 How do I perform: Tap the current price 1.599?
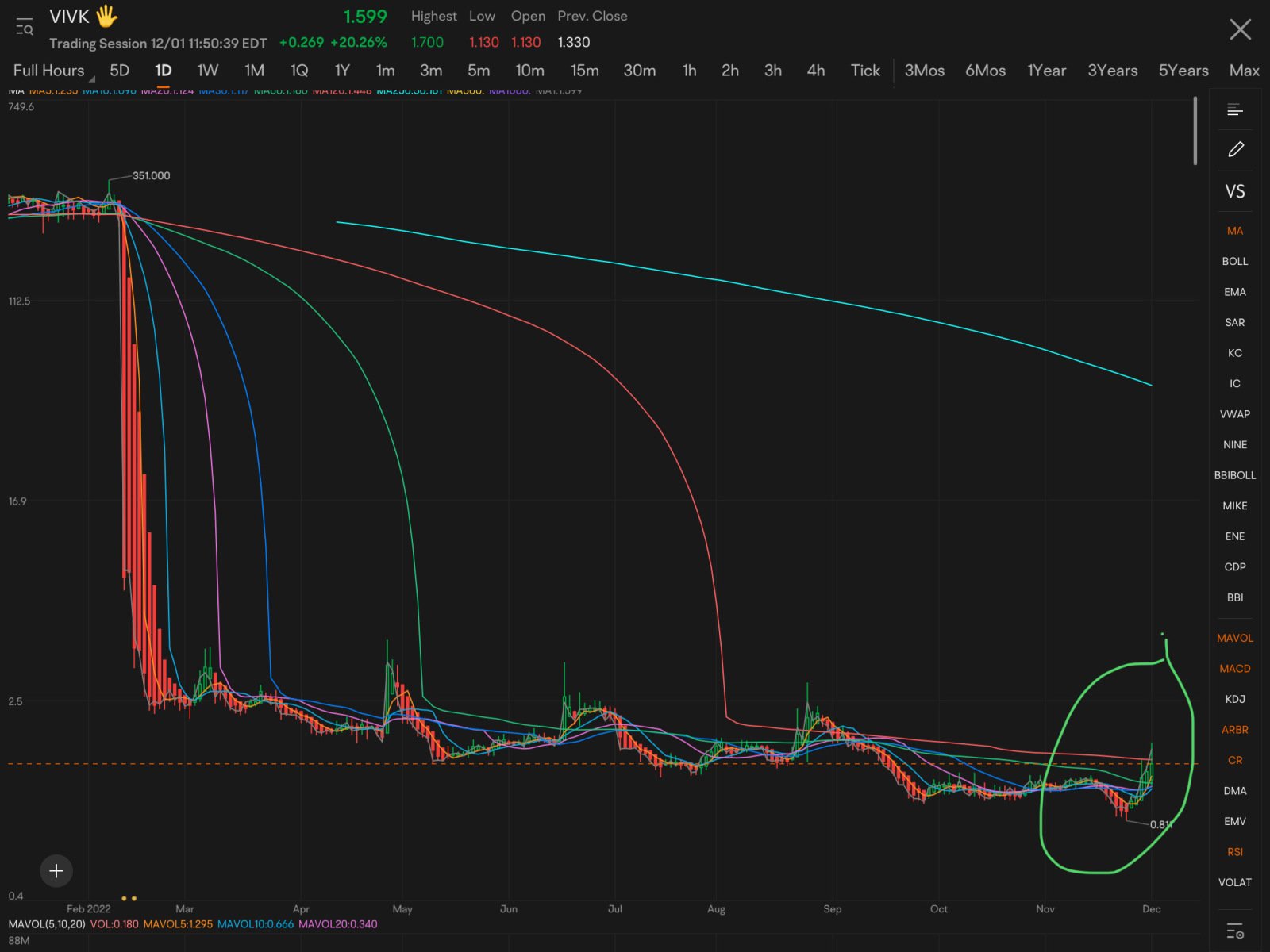tap(365, 17)
